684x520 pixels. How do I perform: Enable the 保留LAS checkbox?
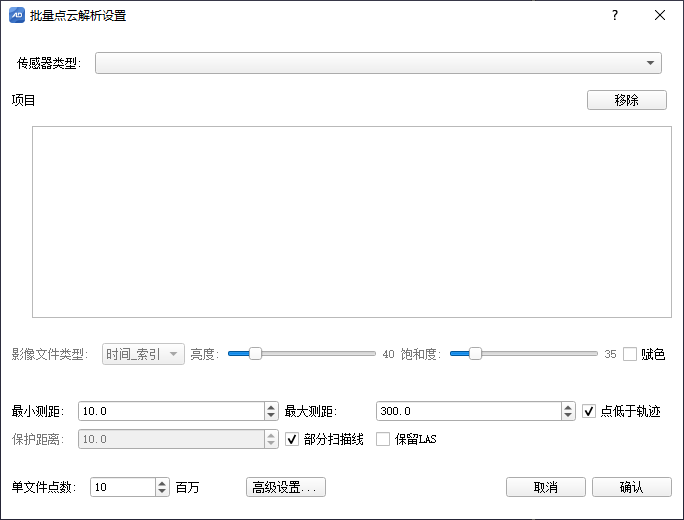[383, 439]
